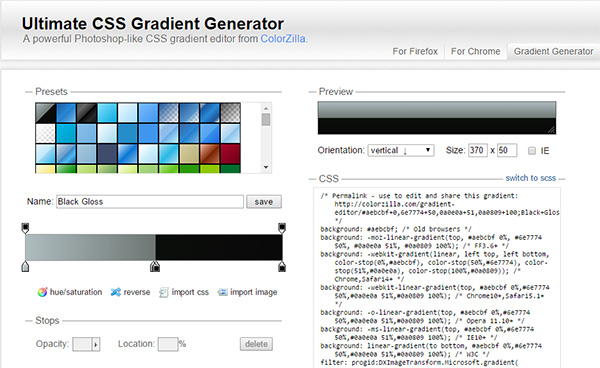Pick the dark red preset swatch

click(x=230, y=153)
